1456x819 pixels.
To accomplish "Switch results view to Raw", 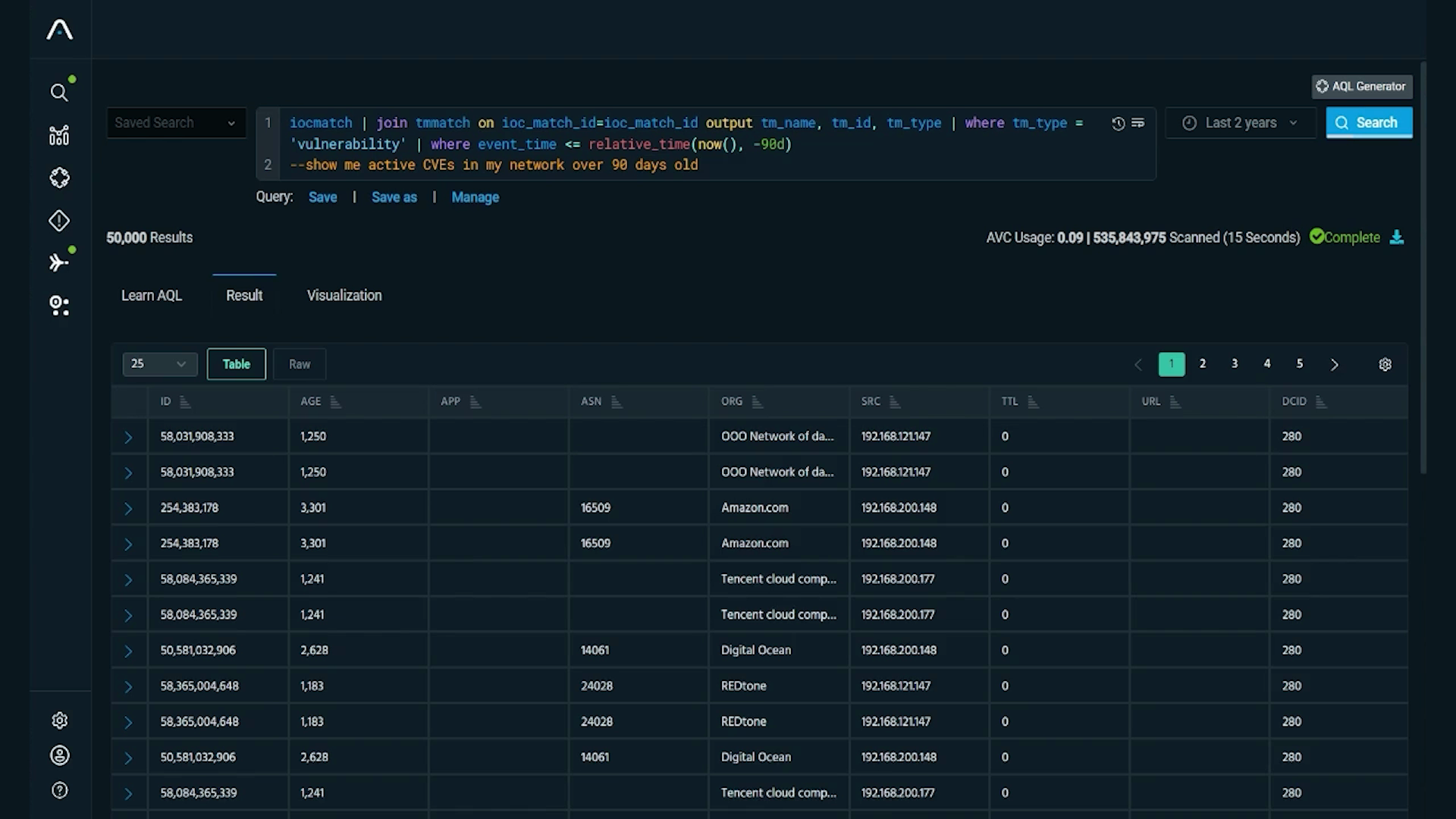I will point(299,364).
